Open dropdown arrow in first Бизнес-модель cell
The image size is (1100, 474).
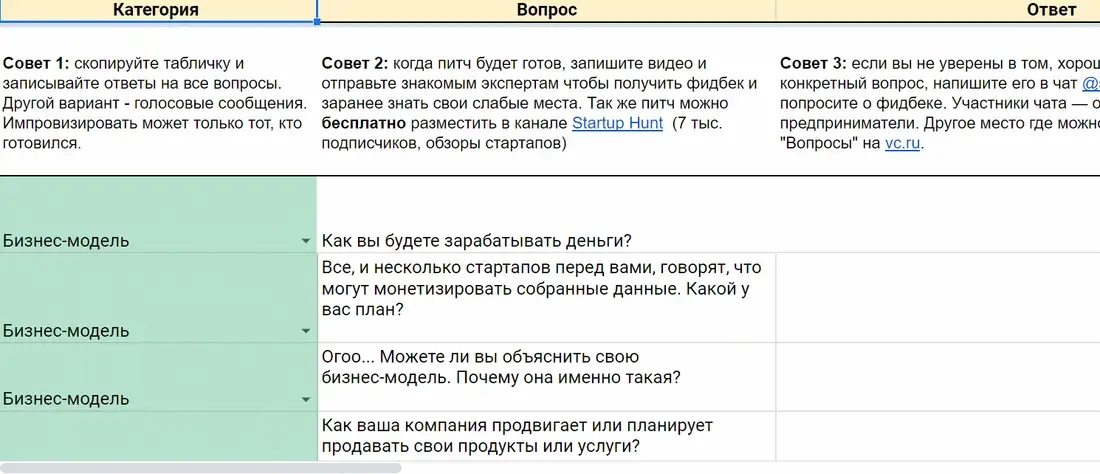click(306, 241)
